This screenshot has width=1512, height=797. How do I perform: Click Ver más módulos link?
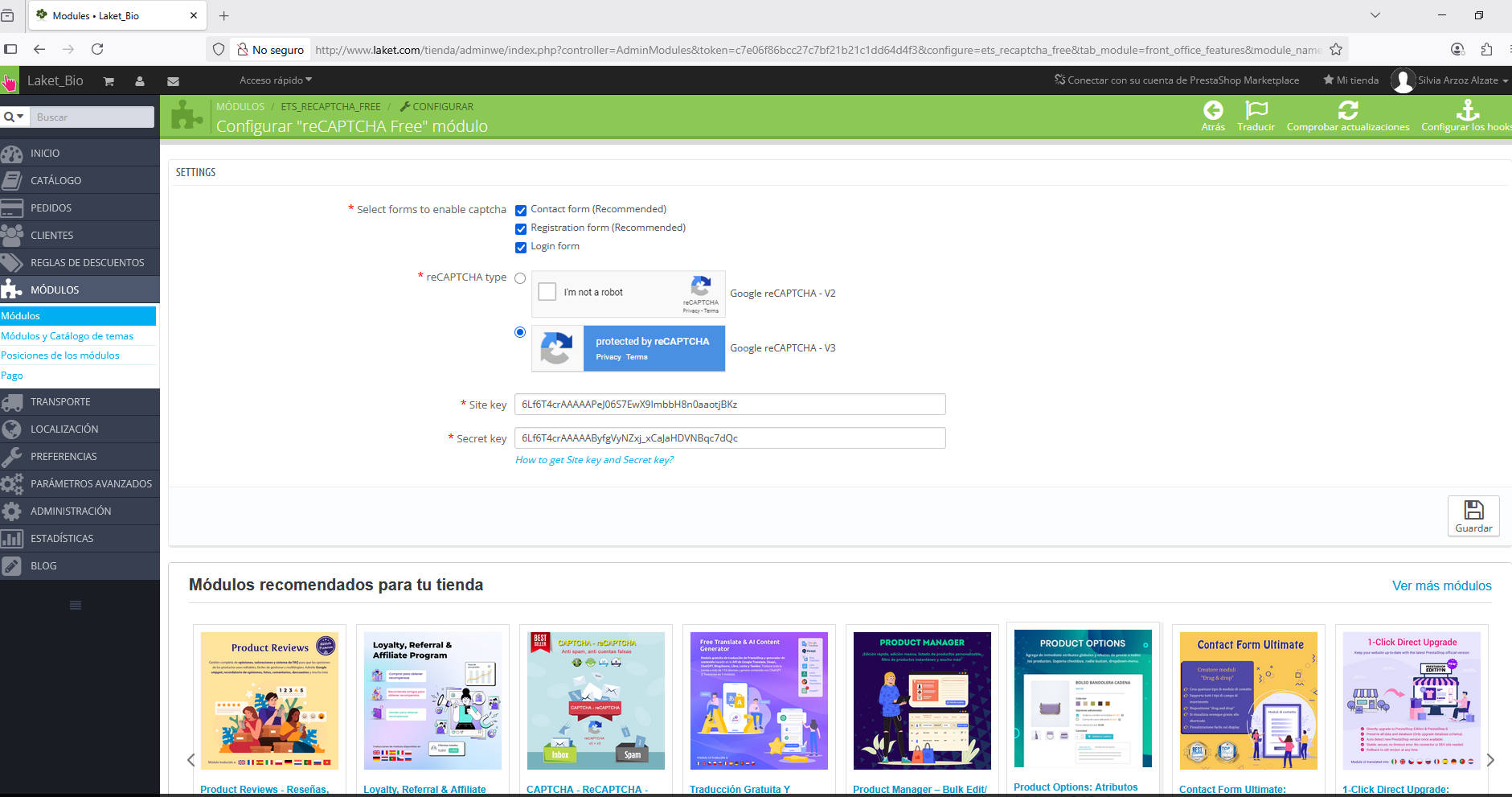1441,586
